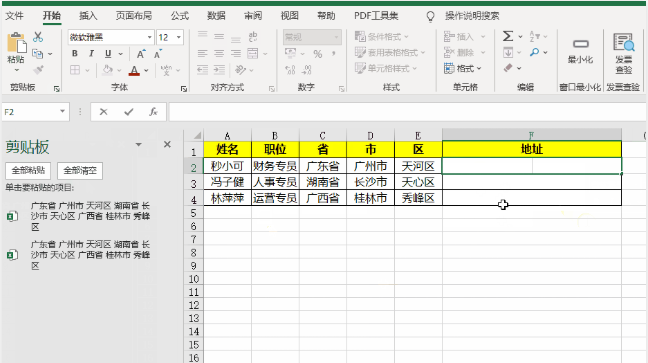This screenshot has width=648, height=363.
Task: Click the minimize window ribbon button
Action: coord(580,51)
